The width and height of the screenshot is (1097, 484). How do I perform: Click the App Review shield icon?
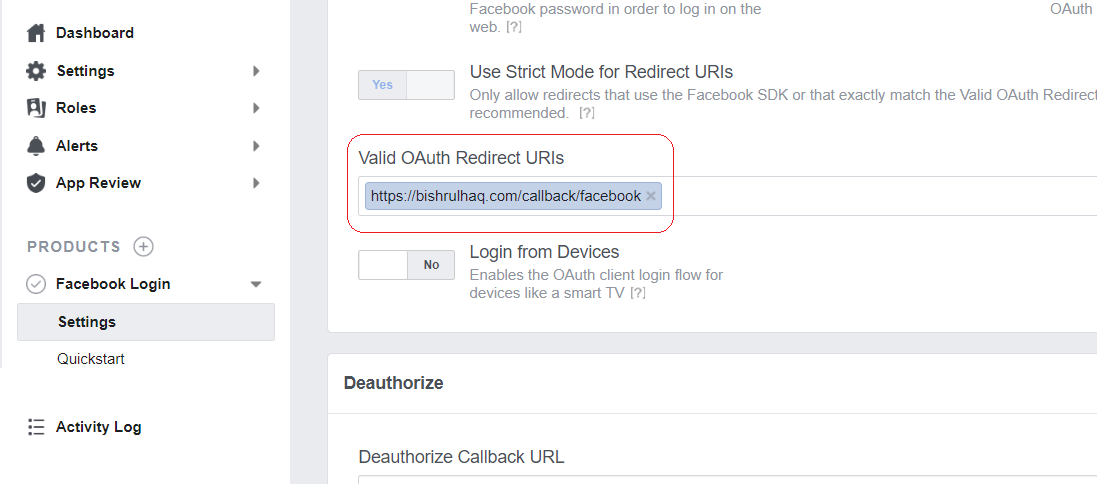36,183
